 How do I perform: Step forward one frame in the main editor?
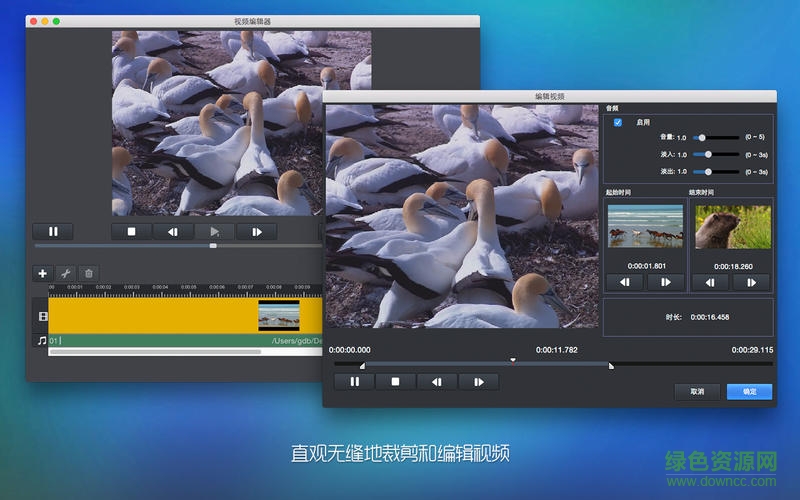click(256, 231)
